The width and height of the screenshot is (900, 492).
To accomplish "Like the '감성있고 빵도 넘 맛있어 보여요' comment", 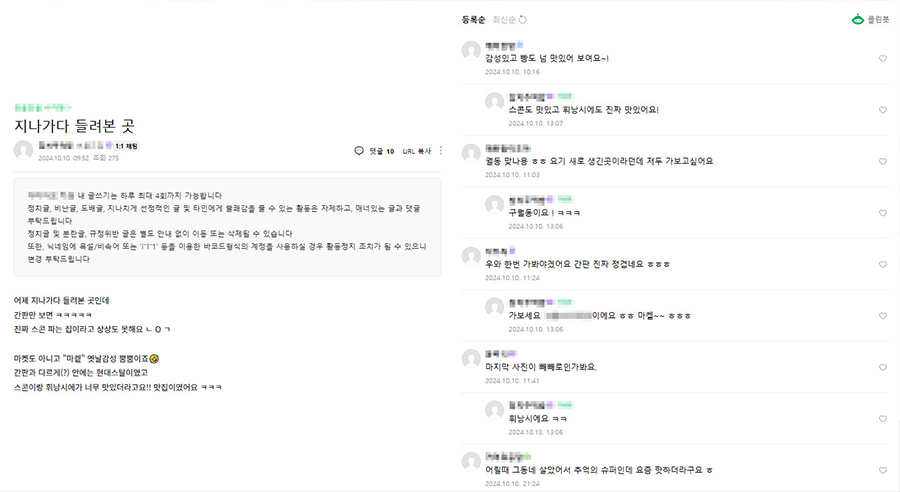I will click(883, 59).
